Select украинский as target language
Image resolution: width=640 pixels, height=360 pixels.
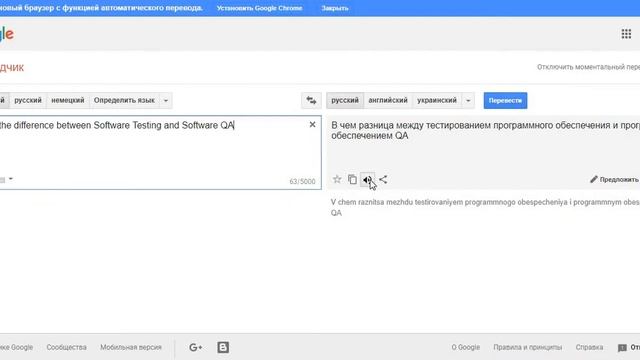coord(437,100)
